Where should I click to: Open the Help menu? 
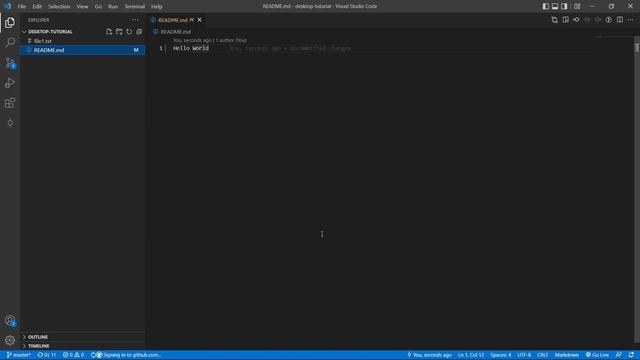click(x=157, y=6)
